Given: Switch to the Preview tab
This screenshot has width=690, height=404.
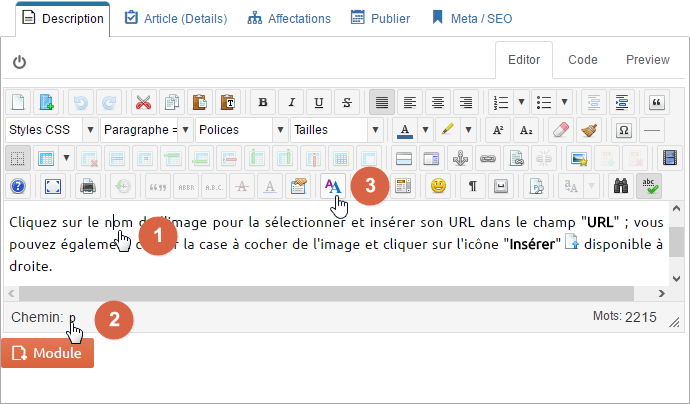Looking at the screenshot, I should [x=648, y=60].
